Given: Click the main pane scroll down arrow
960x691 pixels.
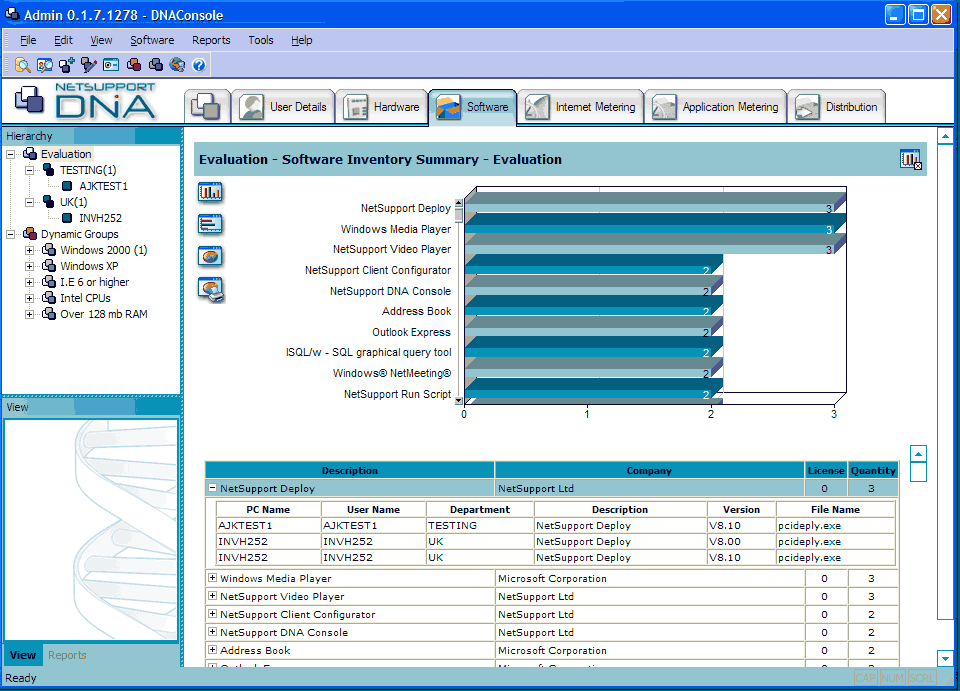Looking at the screenshot, I should [x=945, y=659].
